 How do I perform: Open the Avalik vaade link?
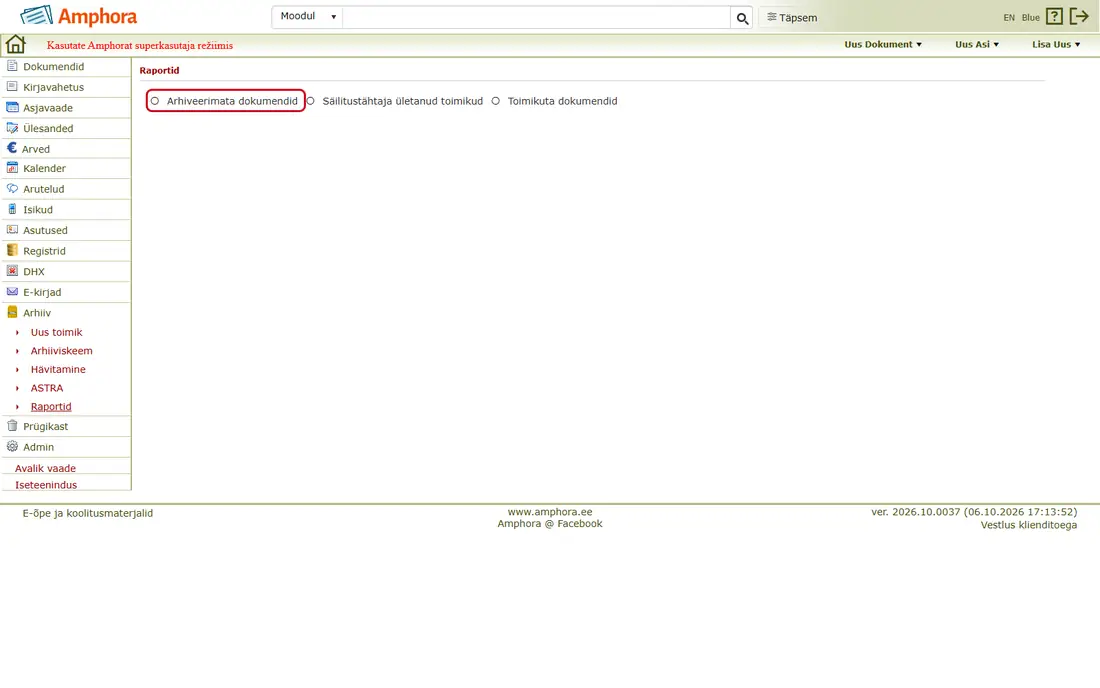click(x=45, y=468)
